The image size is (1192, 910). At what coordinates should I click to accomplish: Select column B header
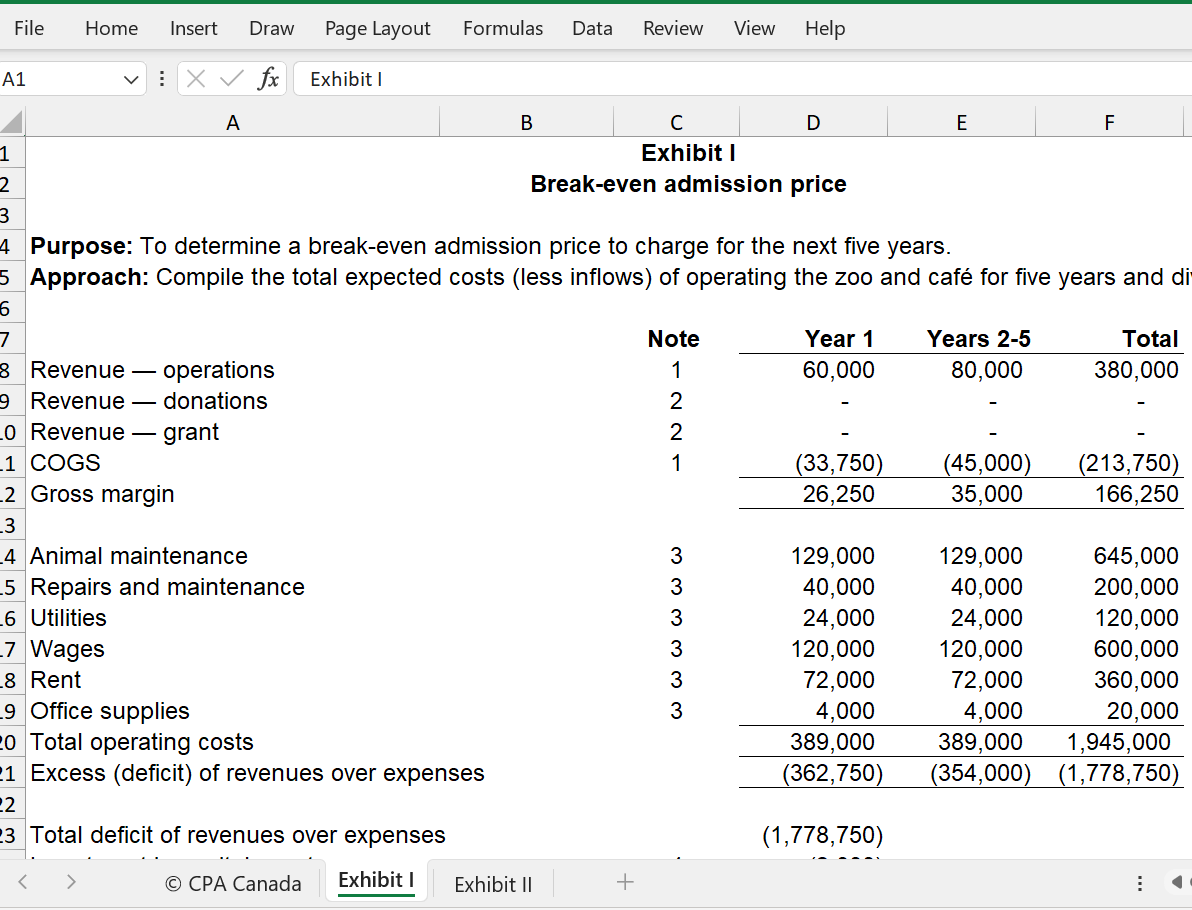point(526,122)
